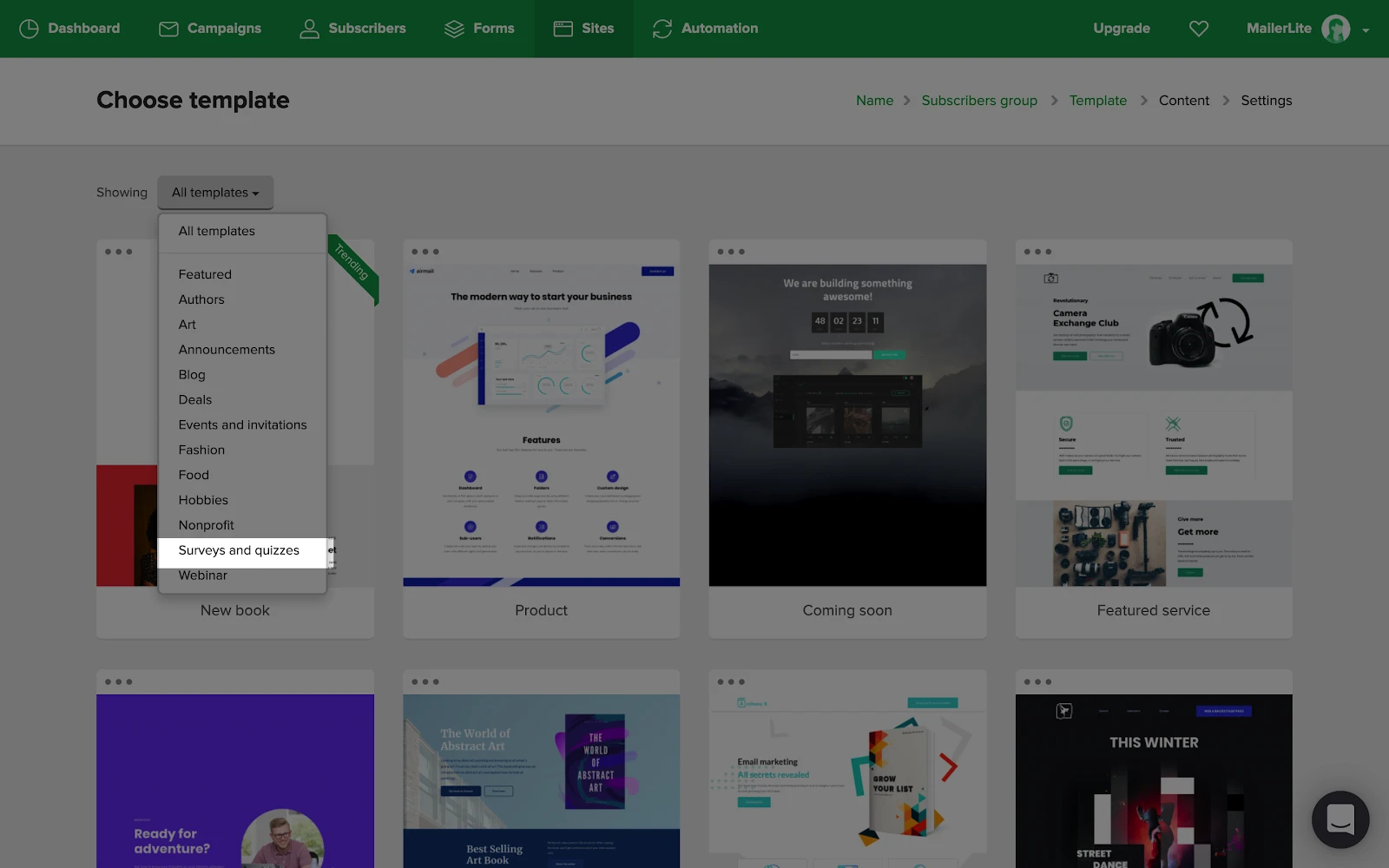Collapse the All templates dropdown button
The image size is (1389, 868).
(x=215, y=193)
